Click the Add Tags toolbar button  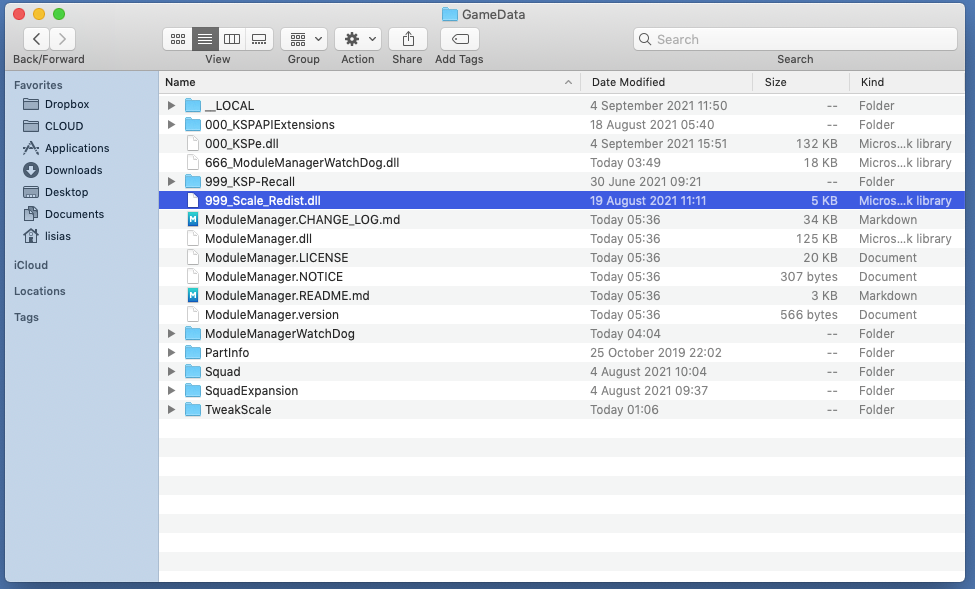coord(460,39)
